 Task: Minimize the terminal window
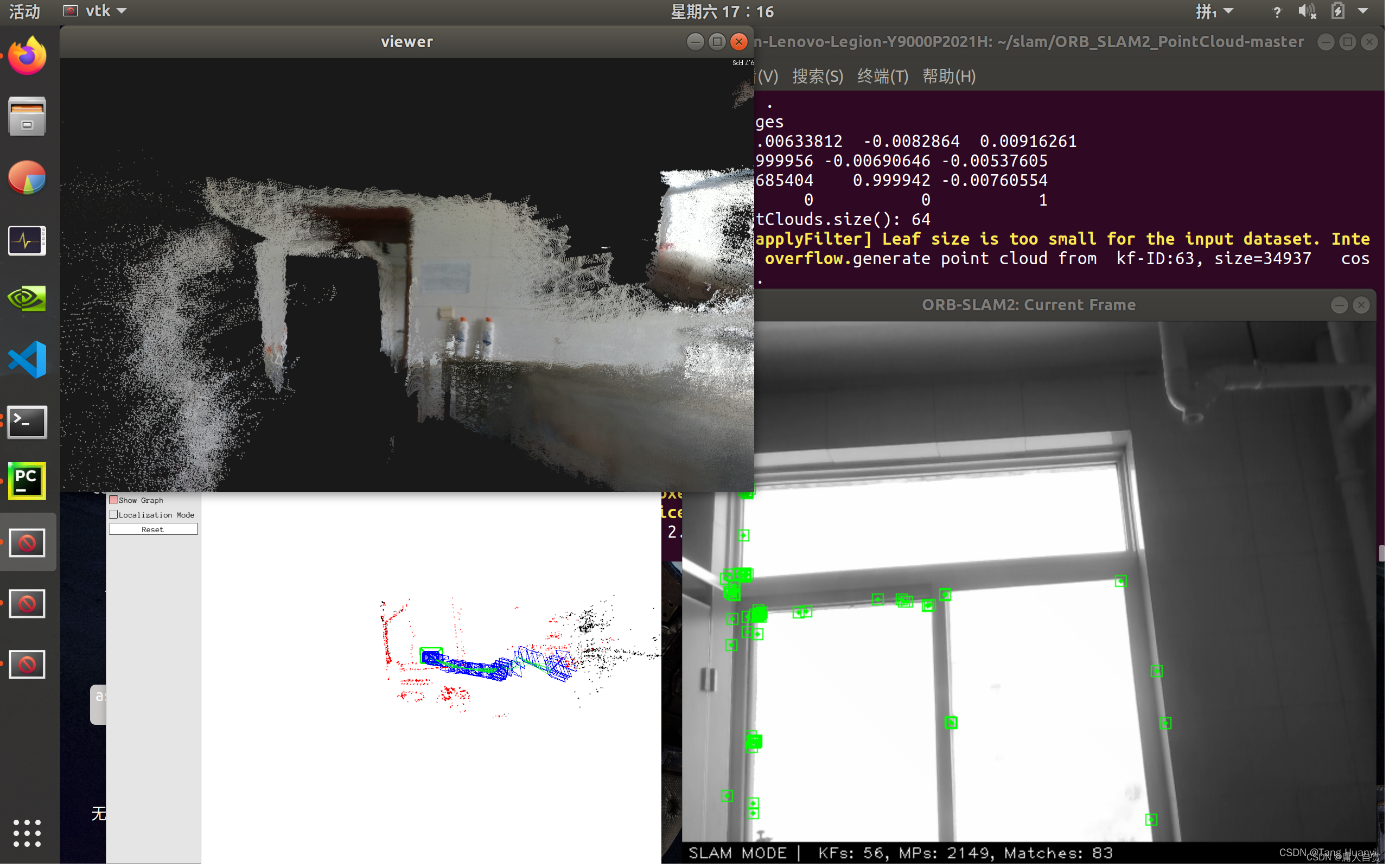click(1327, 42)
